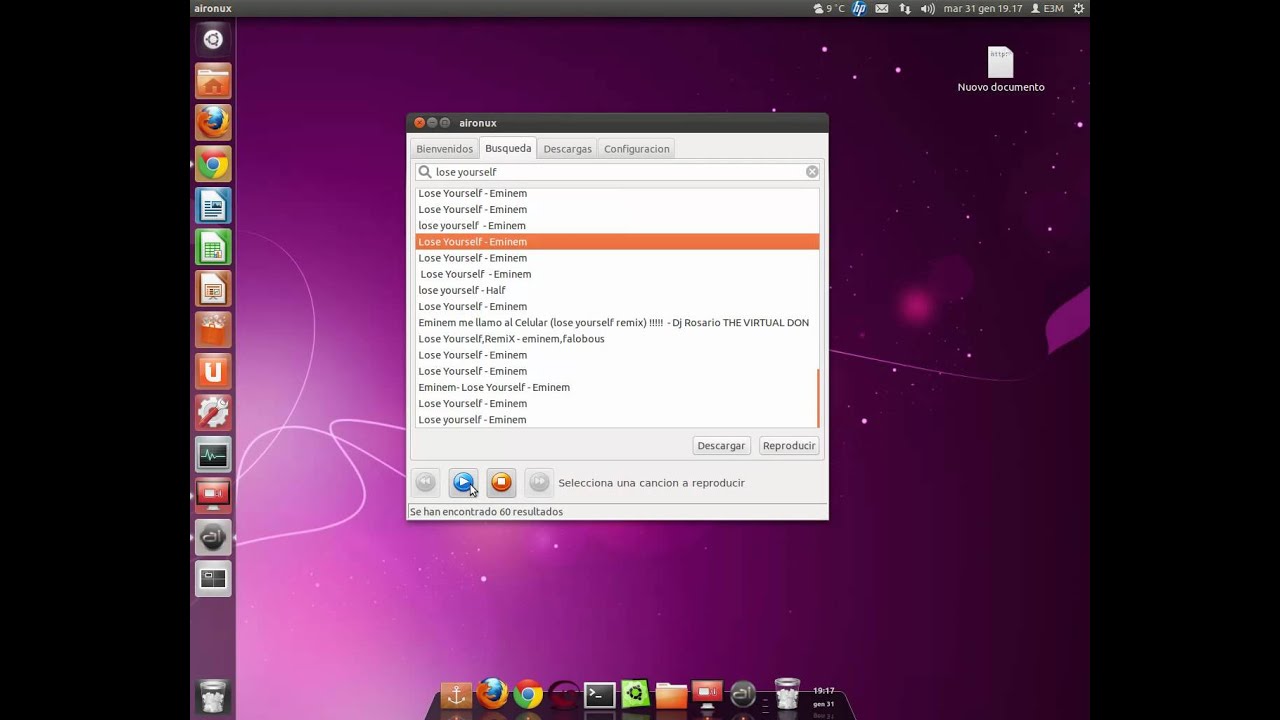Select the 'Nuovo documento' desktop file

click(1001, 70)
